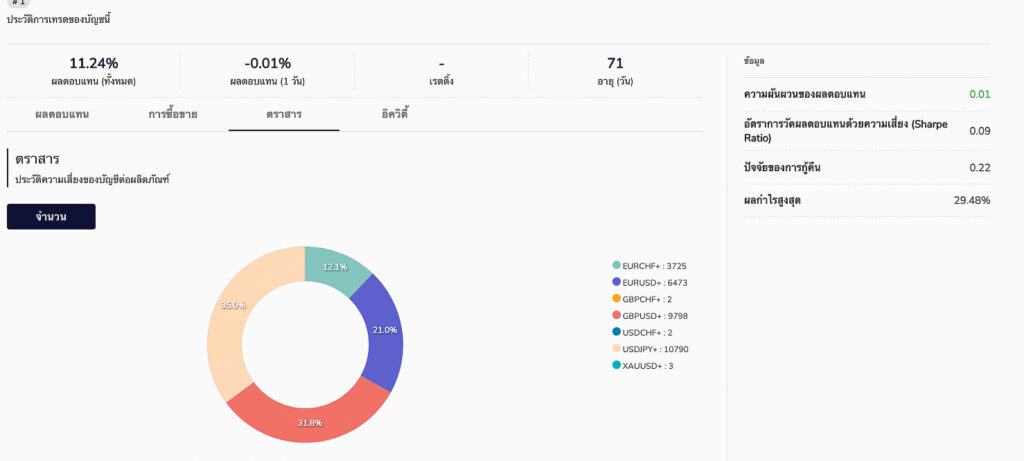The height and width of the screenshot is (461, 1024).
Task: Go to the อิควิตี้ tab
Action: point(395,114)
